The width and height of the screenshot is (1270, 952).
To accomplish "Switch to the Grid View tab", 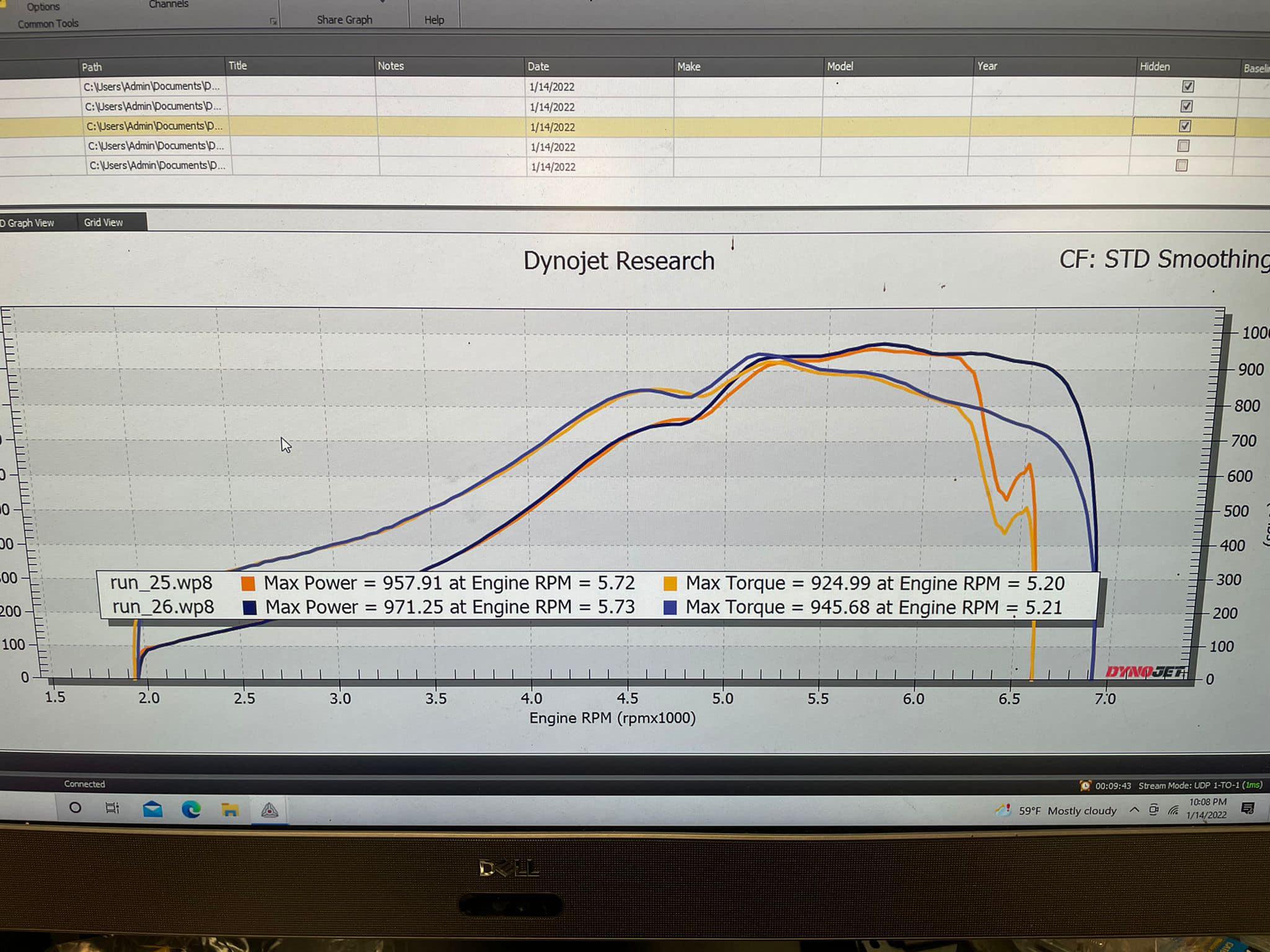I will coord(104,222).
